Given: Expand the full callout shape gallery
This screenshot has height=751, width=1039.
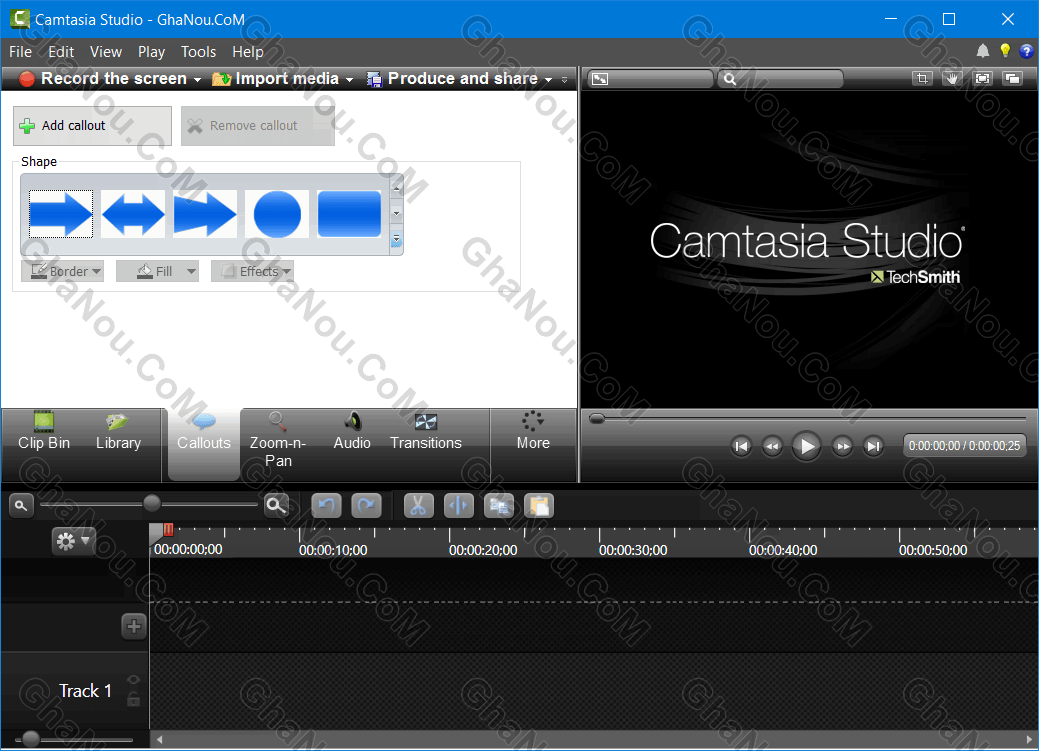Looking at the screenshot, I should pos(396,239).
